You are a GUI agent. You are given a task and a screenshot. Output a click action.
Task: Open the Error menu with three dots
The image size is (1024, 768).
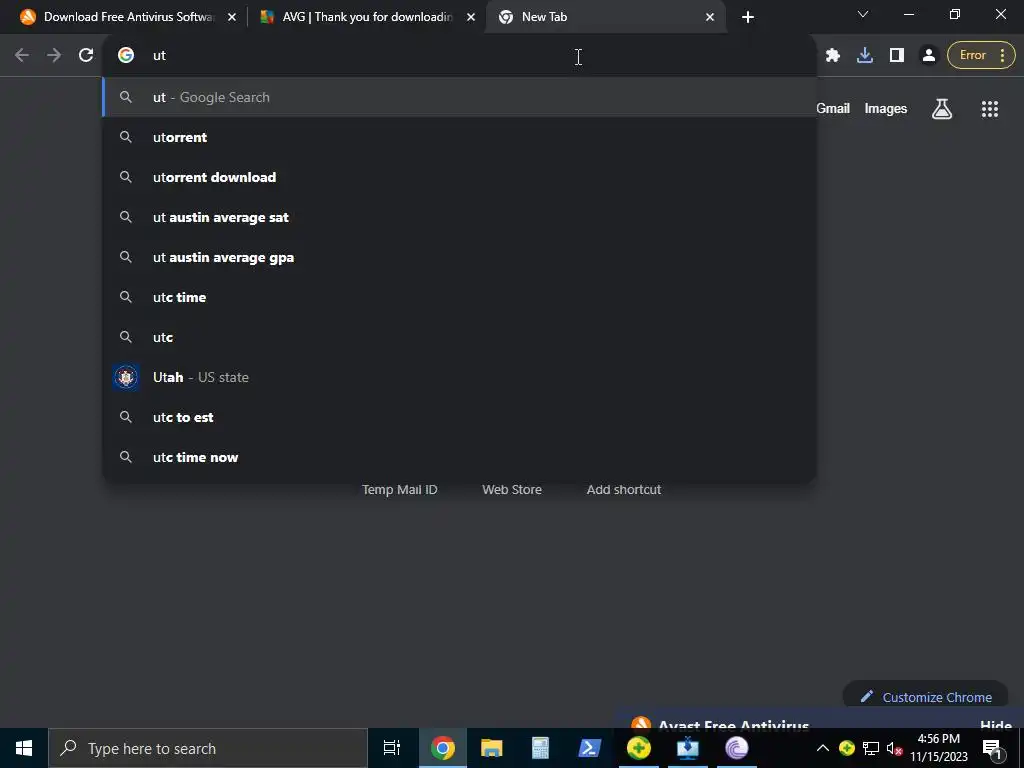coord(981,56)
